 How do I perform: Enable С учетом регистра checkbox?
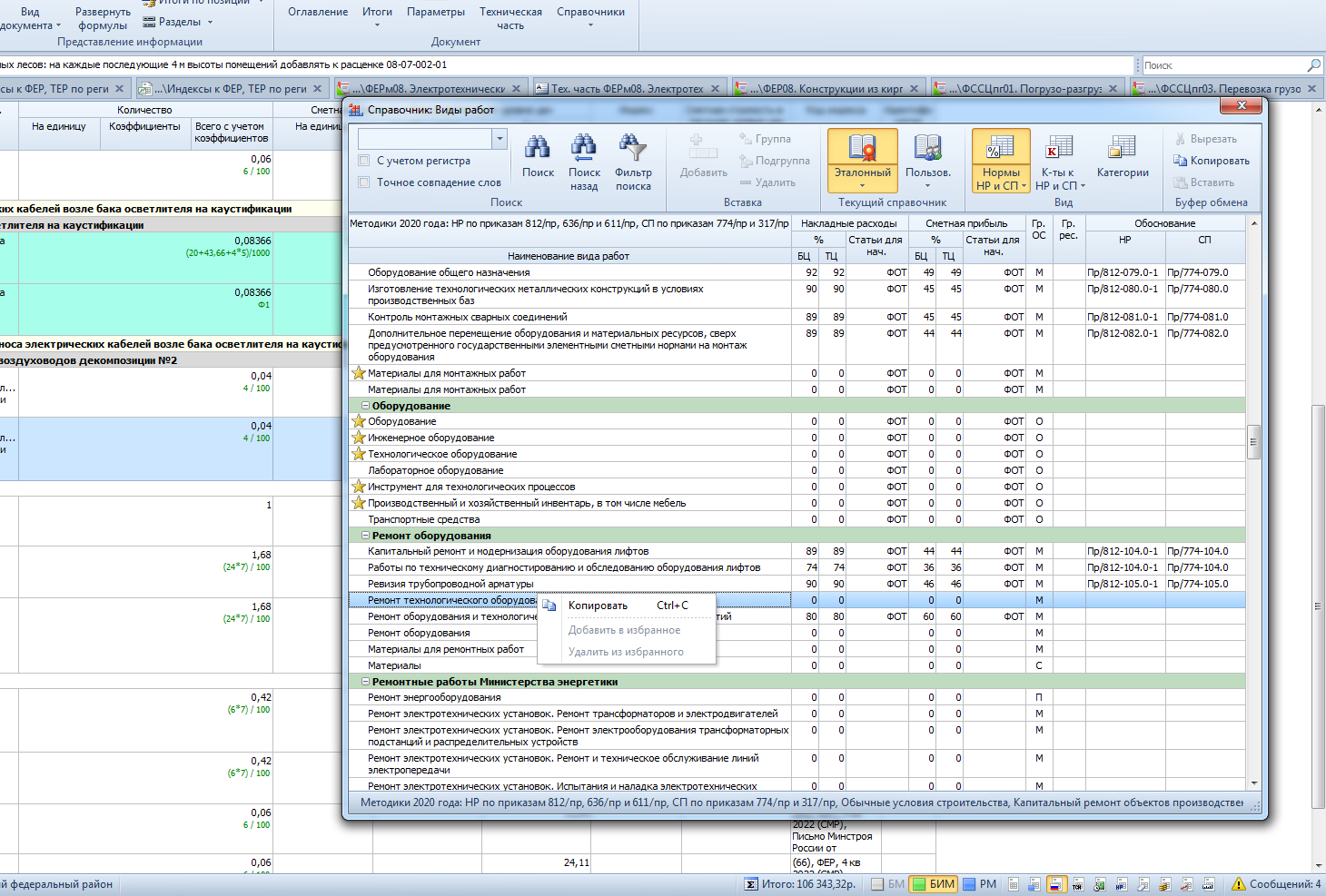click(364, 161)
